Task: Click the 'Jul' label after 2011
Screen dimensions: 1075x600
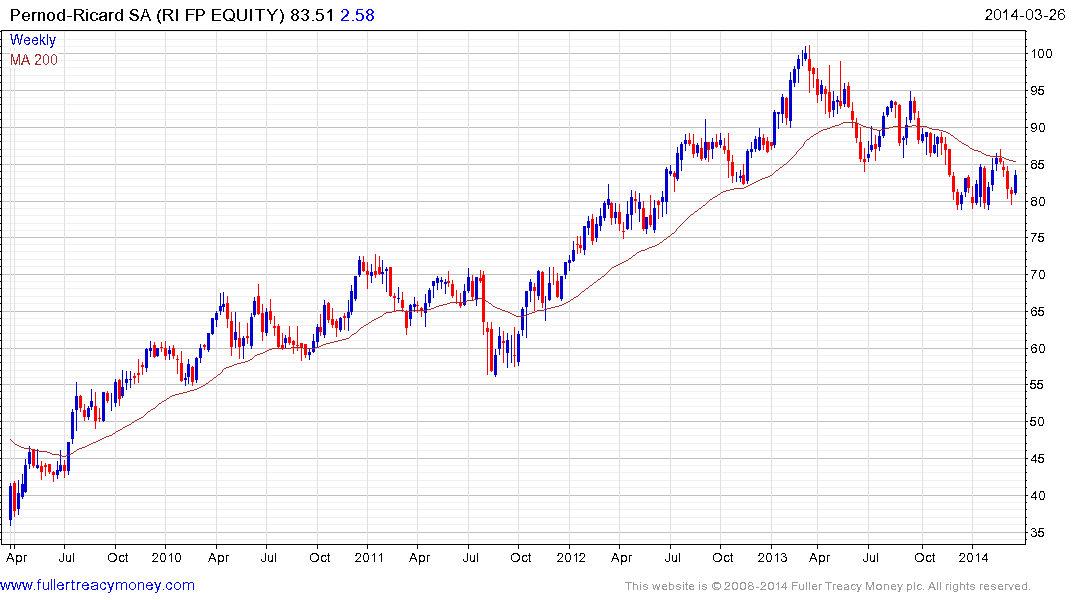Action: (x=470, y=557)
